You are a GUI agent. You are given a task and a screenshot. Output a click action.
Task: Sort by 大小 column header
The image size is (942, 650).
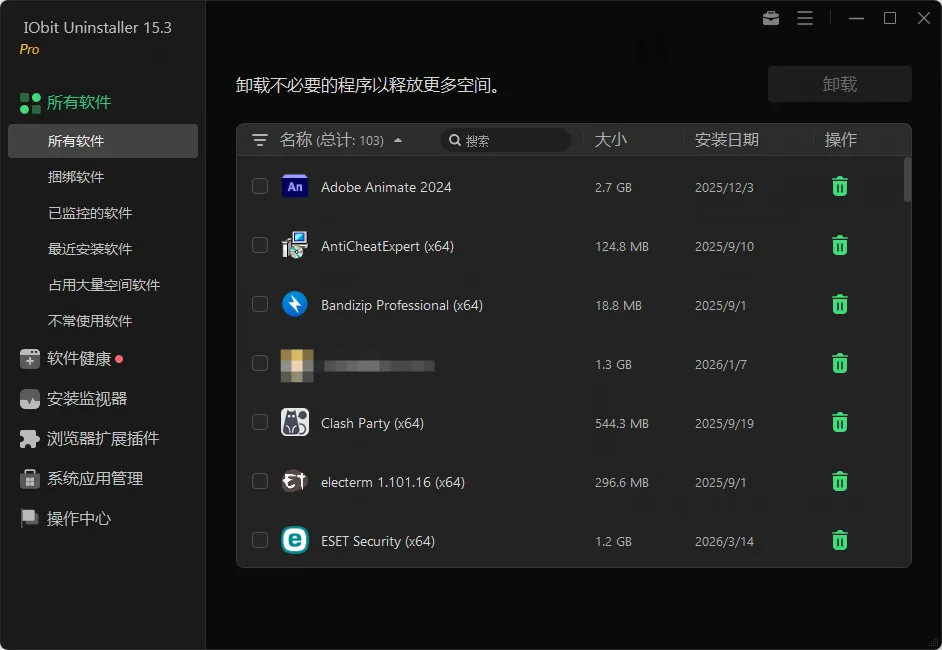point(610,140)
